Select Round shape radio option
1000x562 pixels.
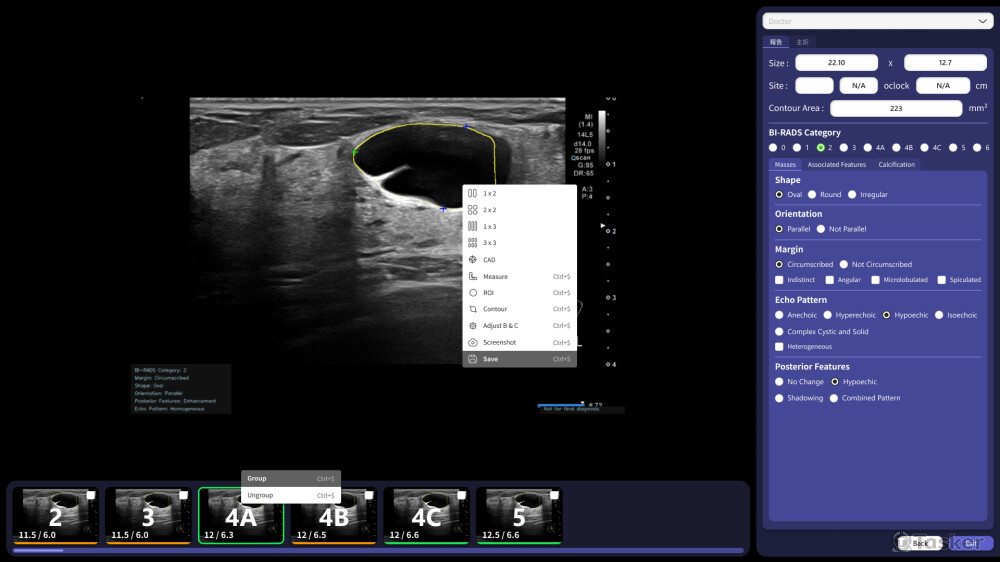(x=812, y=194)
